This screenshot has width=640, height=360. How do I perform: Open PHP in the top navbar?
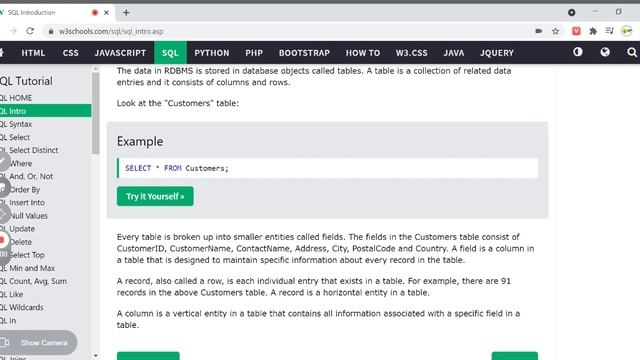pos(254,53)
